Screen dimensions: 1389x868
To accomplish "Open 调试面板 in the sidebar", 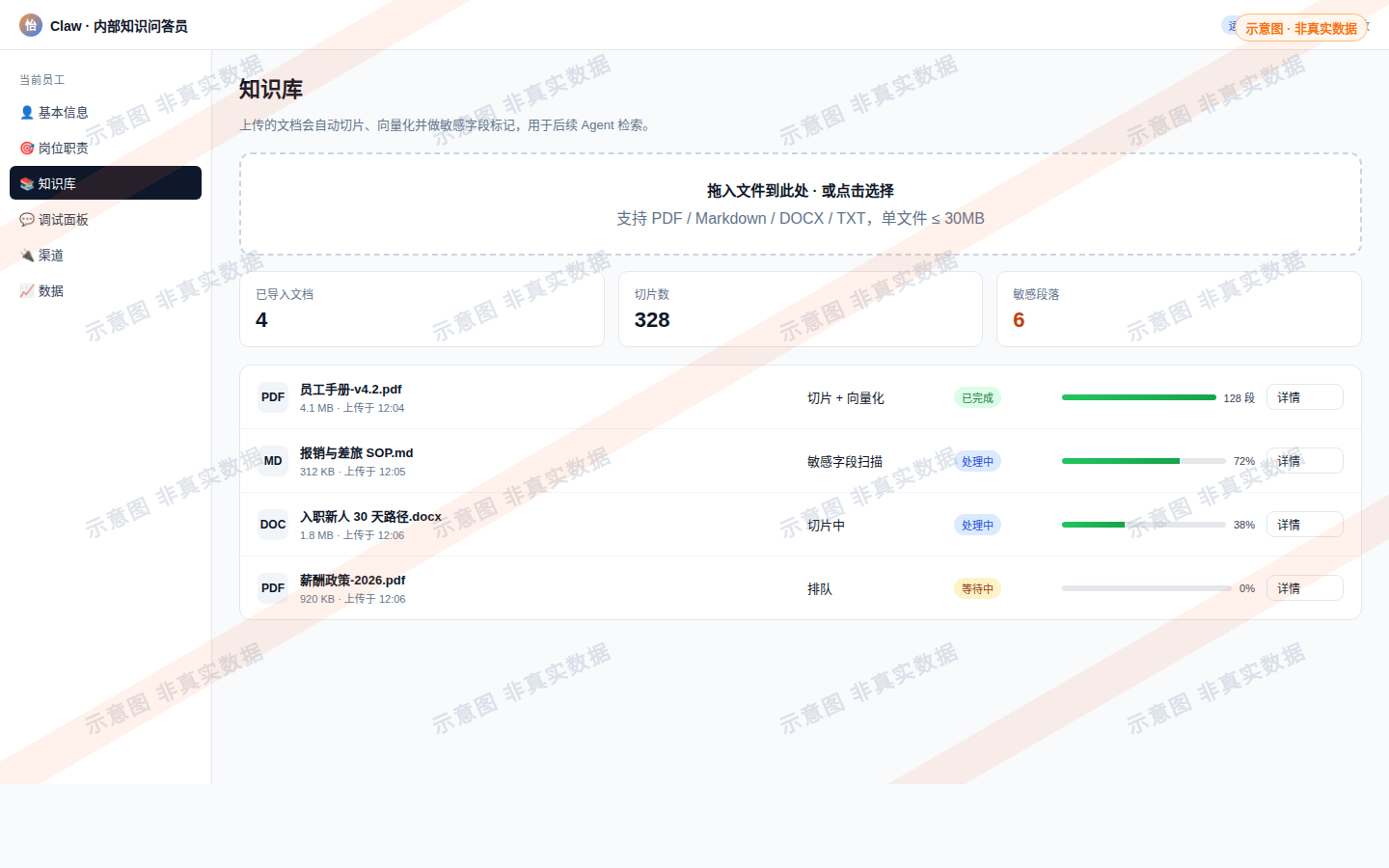I will pyautogui.click(x=105, y=219).
